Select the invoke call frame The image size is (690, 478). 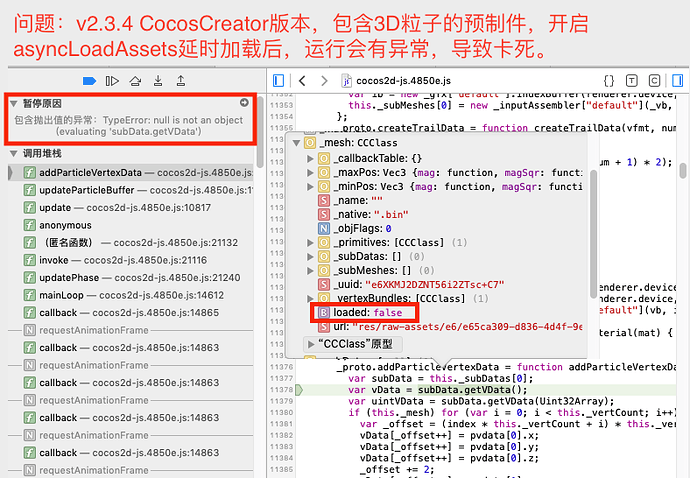130,260
